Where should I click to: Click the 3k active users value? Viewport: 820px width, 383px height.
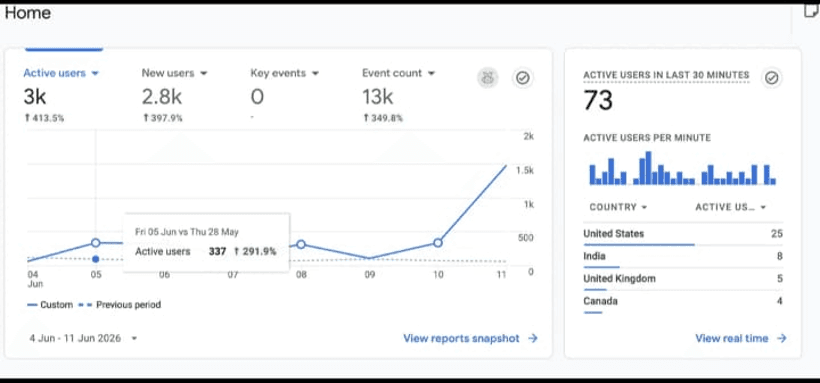35,97
